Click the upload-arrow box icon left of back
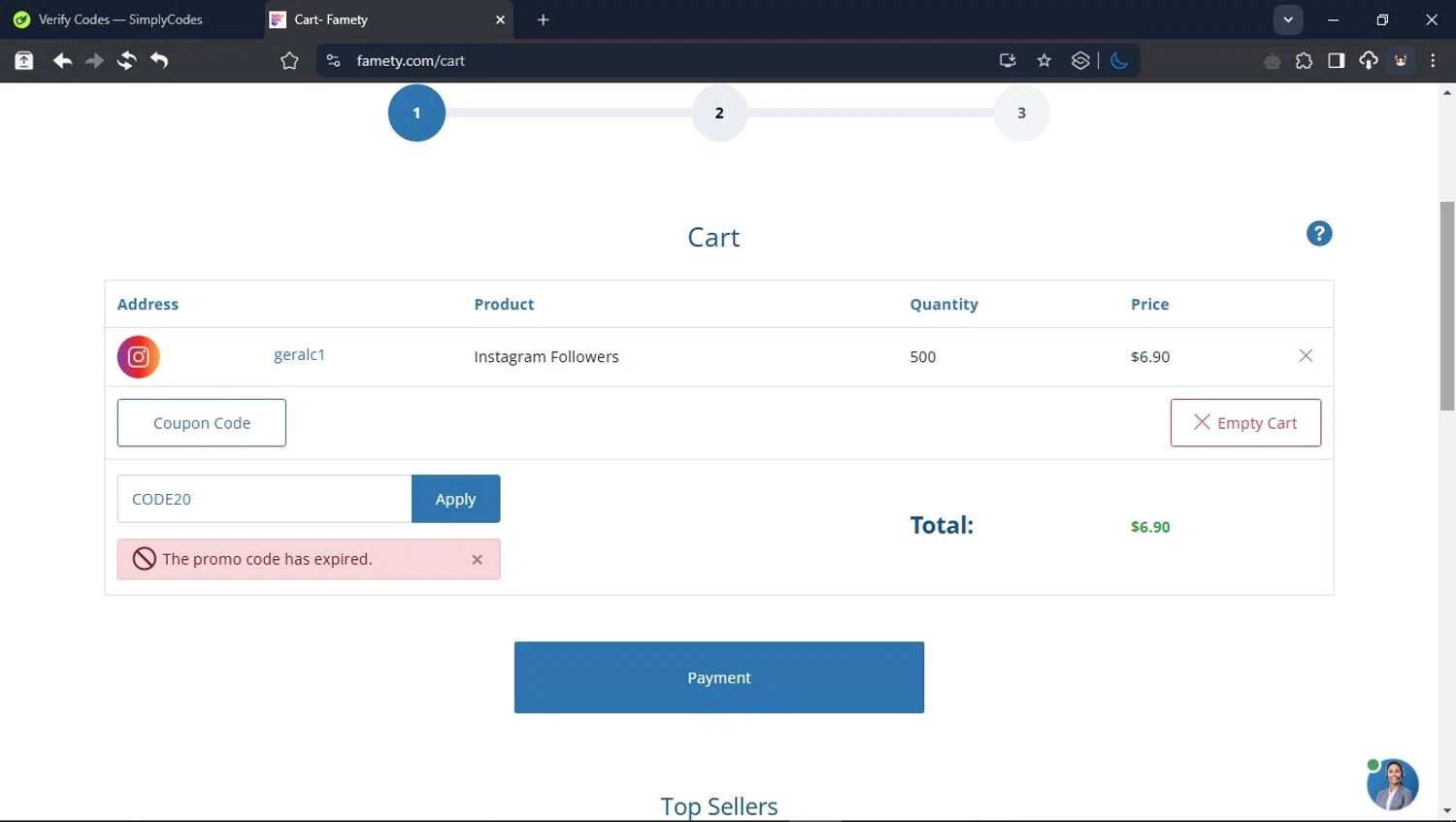This screenshot has width=1456, height=822. click(x=24, y=61)
